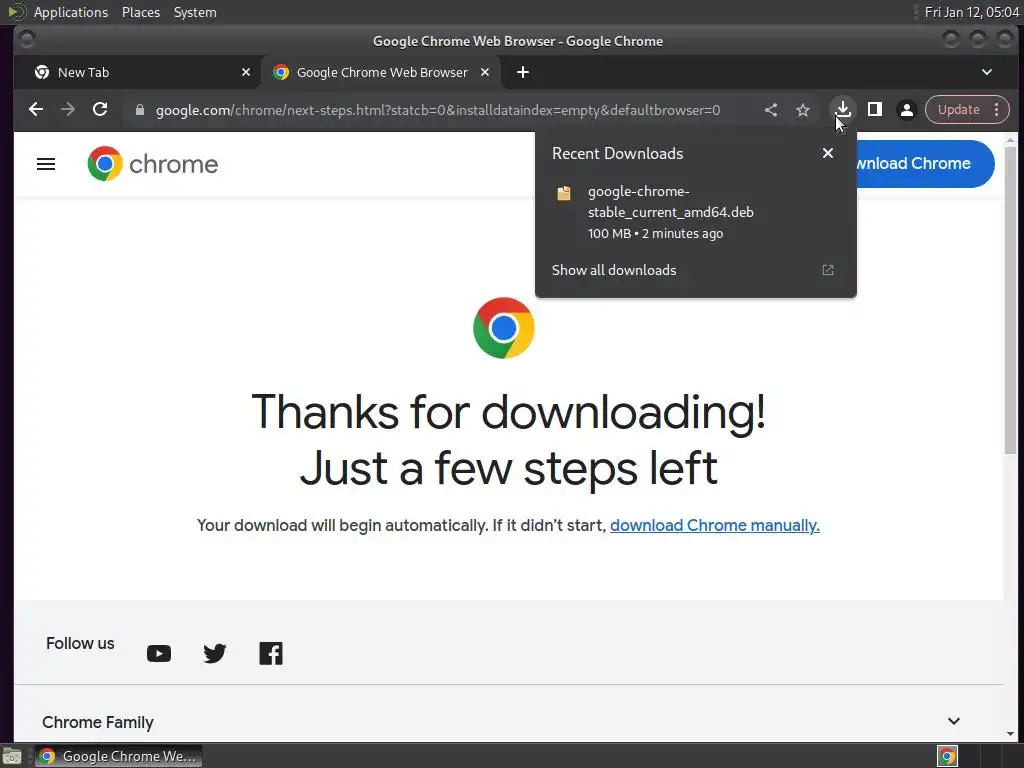1024x768 pixels.
Task: Click the window menu button in title bar
Action: [27, 40]
